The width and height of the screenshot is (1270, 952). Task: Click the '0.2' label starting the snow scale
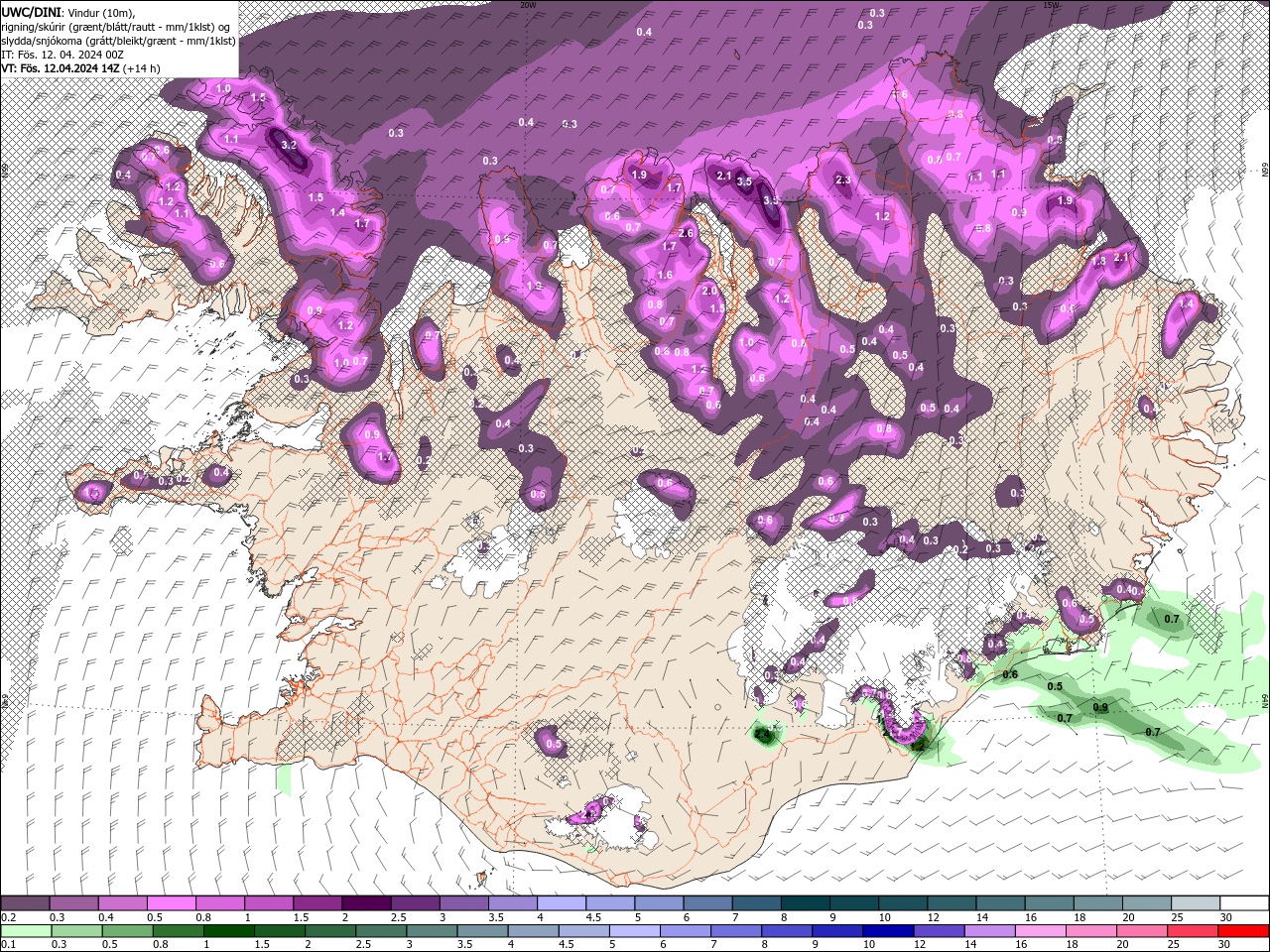[x=8, y=918]
